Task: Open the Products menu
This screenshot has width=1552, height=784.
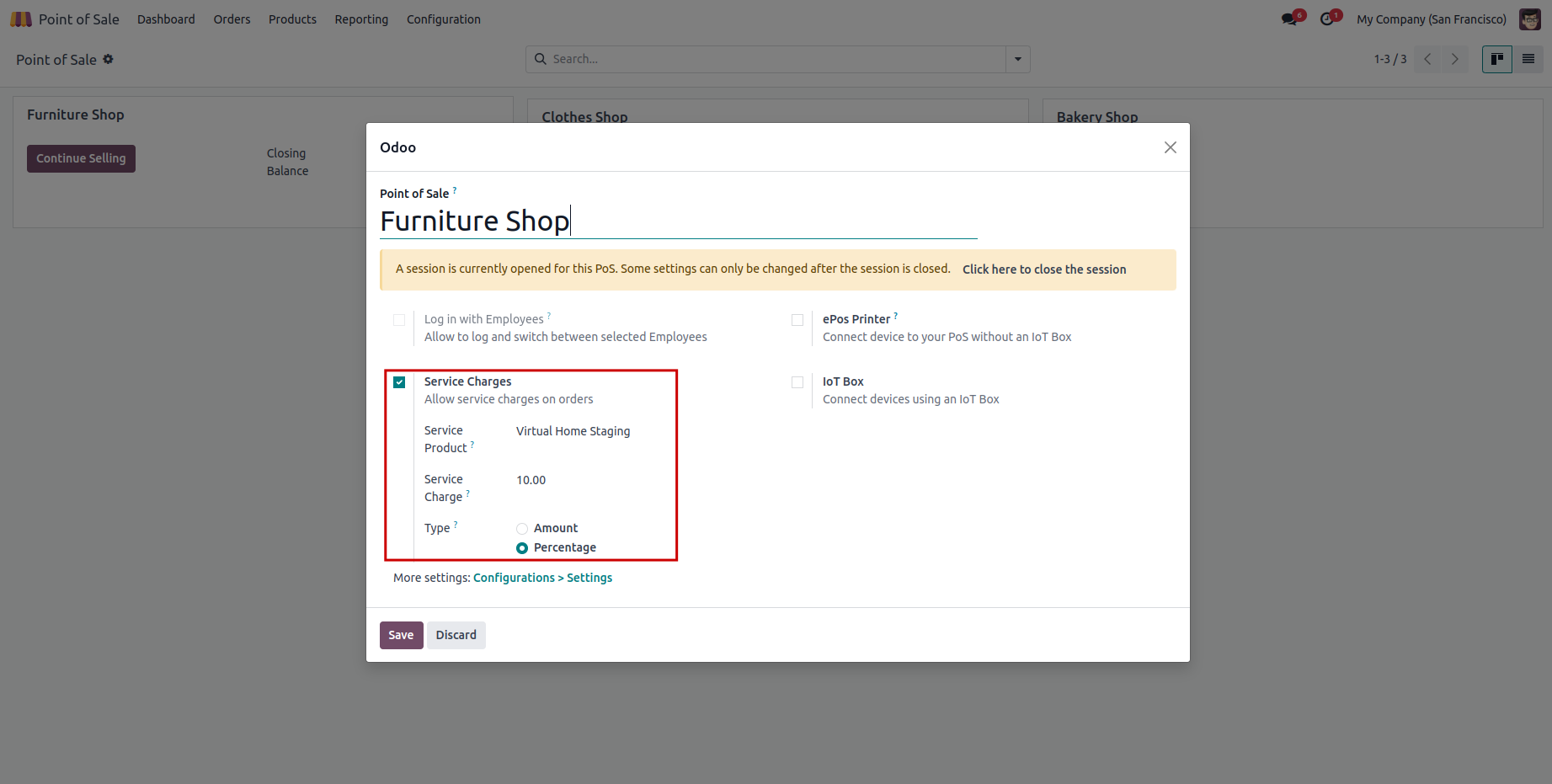Action: point(292,19)
